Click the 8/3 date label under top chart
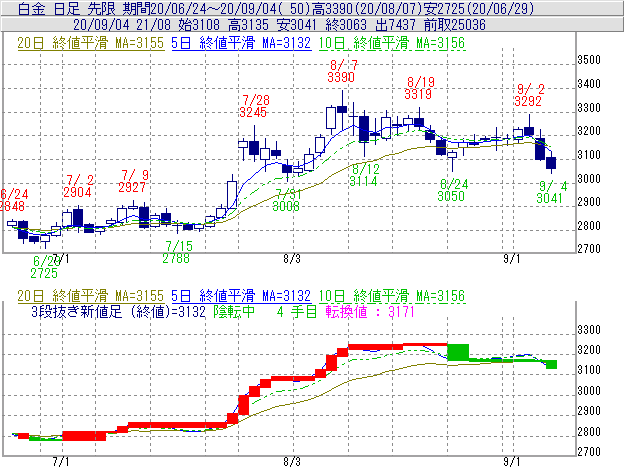 292,259
